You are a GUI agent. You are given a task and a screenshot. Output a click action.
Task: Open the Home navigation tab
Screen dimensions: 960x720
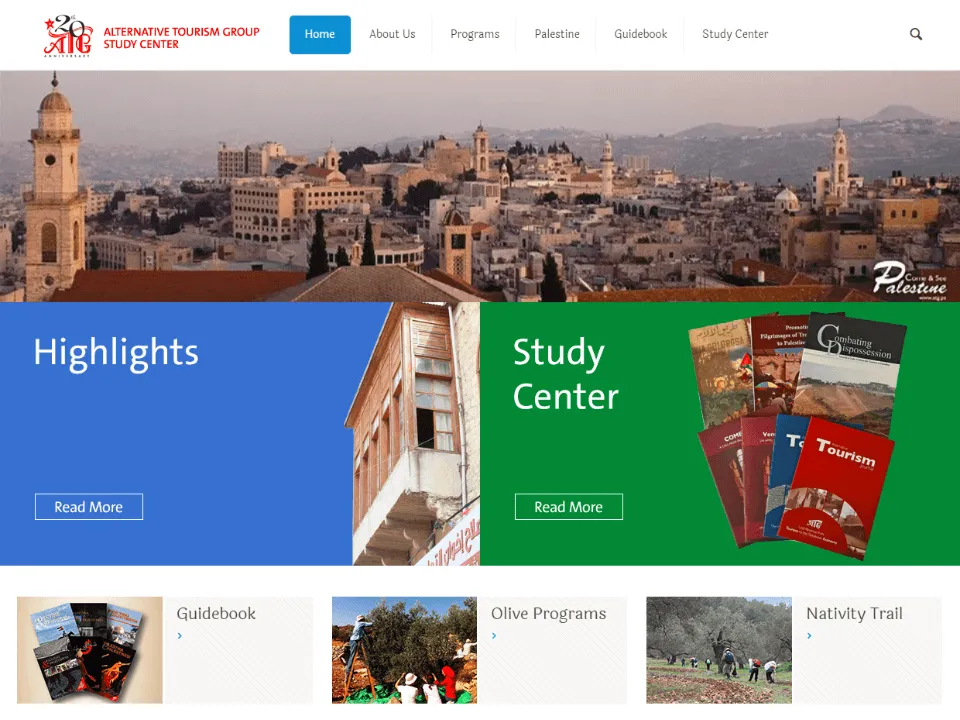point(320,34)
